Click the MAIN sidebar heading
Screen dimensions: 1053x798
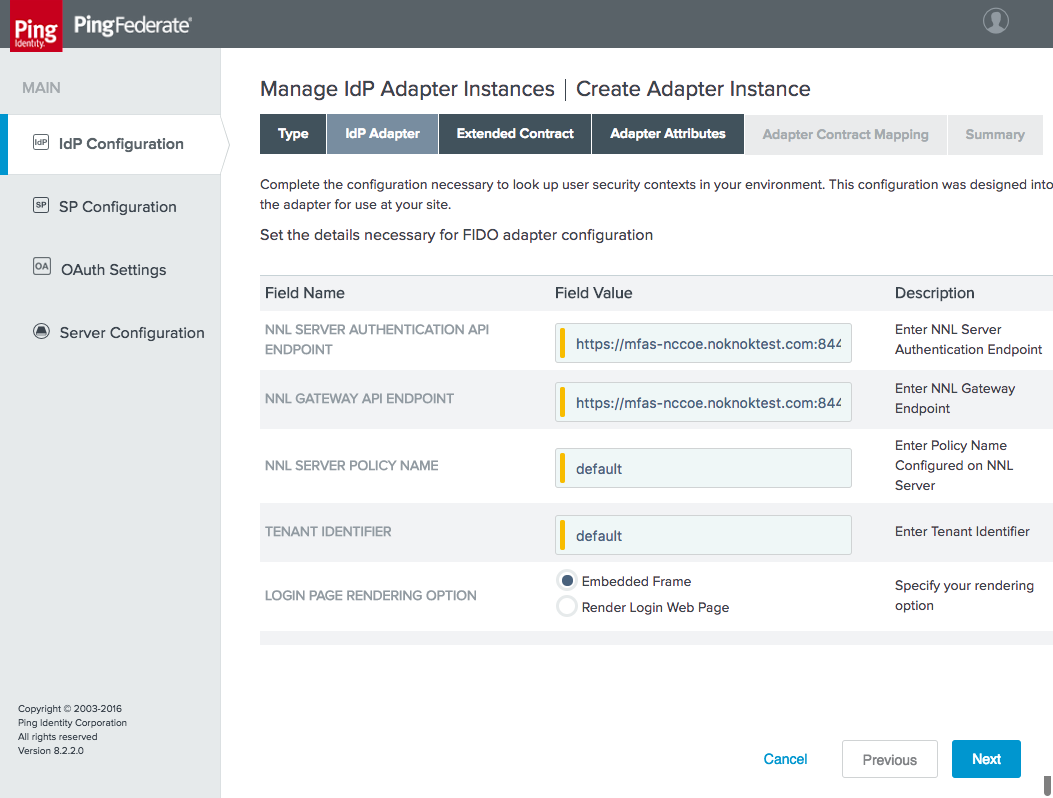[x=41, y=88]
